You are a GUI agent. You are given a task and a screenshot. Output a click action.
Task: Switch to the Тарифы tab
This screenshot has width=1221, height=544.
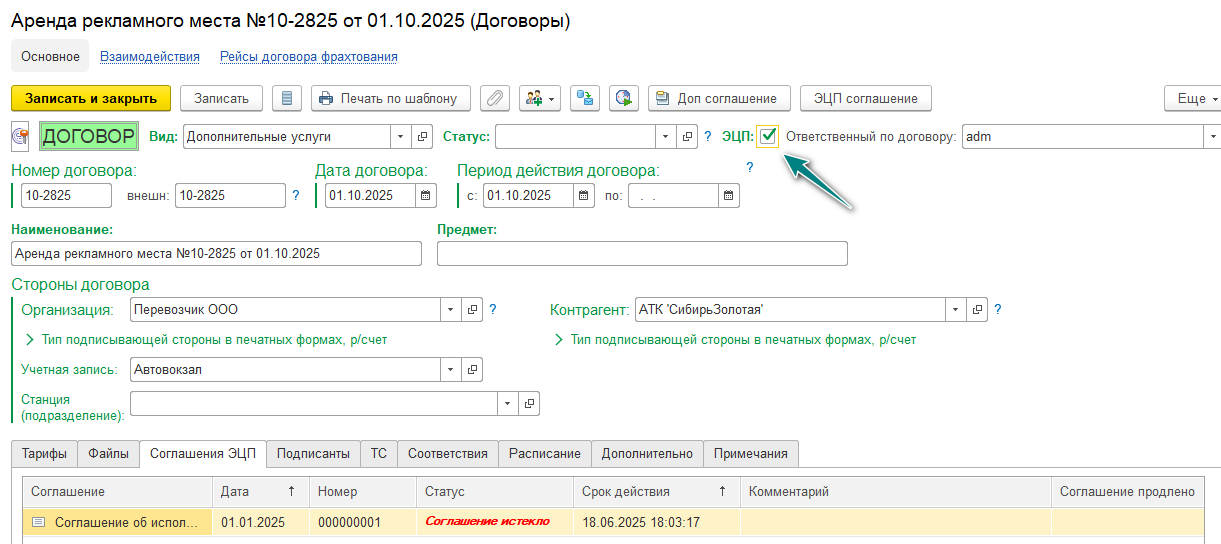click(44, 454)
